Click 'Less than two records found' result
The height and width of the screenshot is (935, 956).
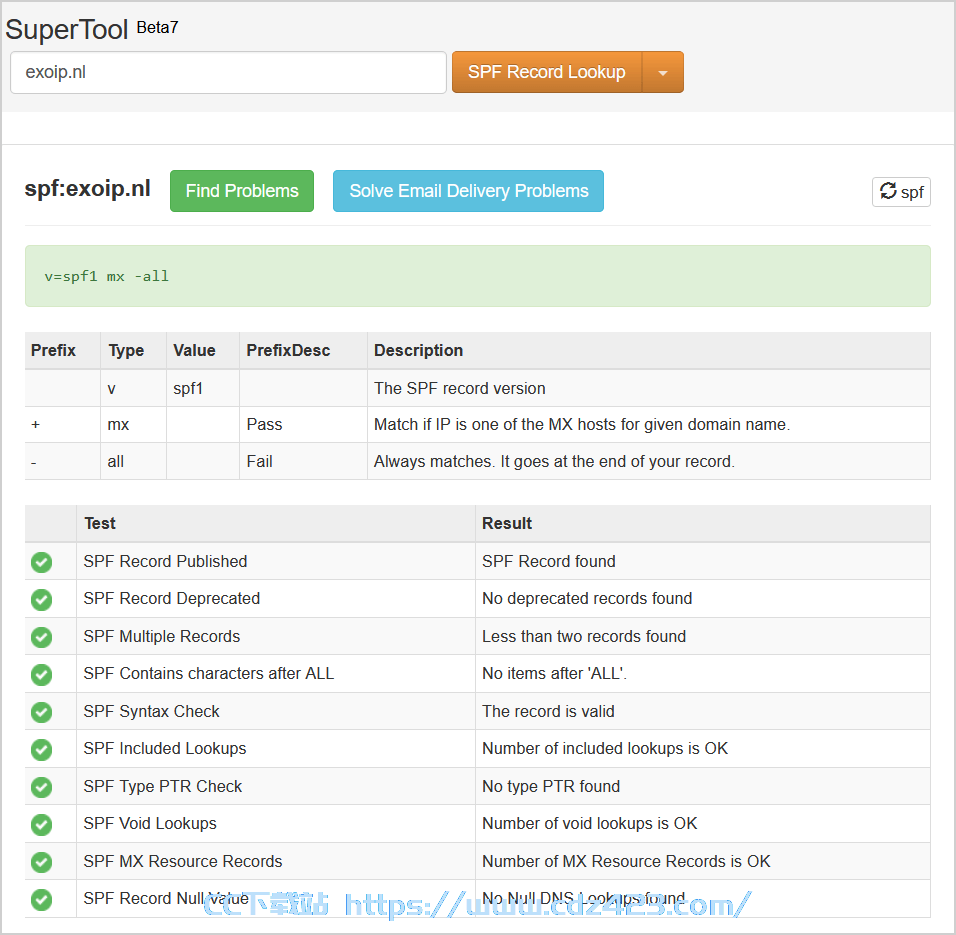[x=584, y=636]
